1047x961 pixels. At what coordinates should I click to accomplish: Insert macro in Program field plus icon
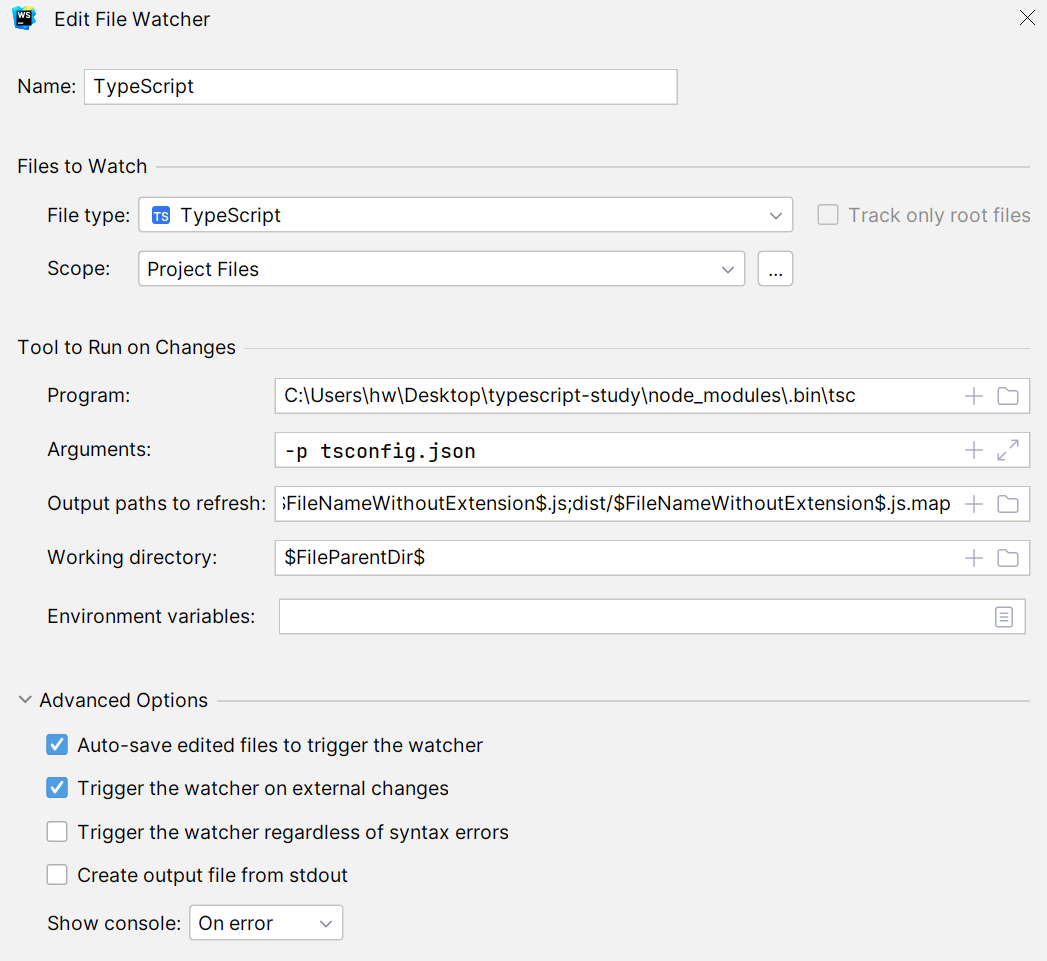(974, 396)
